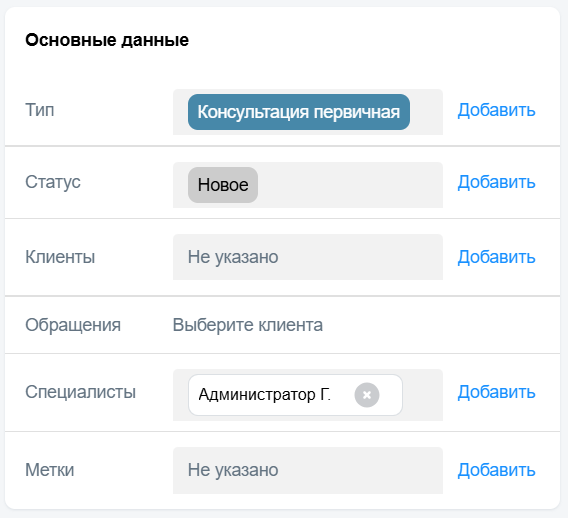Add a client with the Клиенты Добавить link
The width and height of the screenshot is (568, 518).
pyautogui.click(x=496, y=257)
